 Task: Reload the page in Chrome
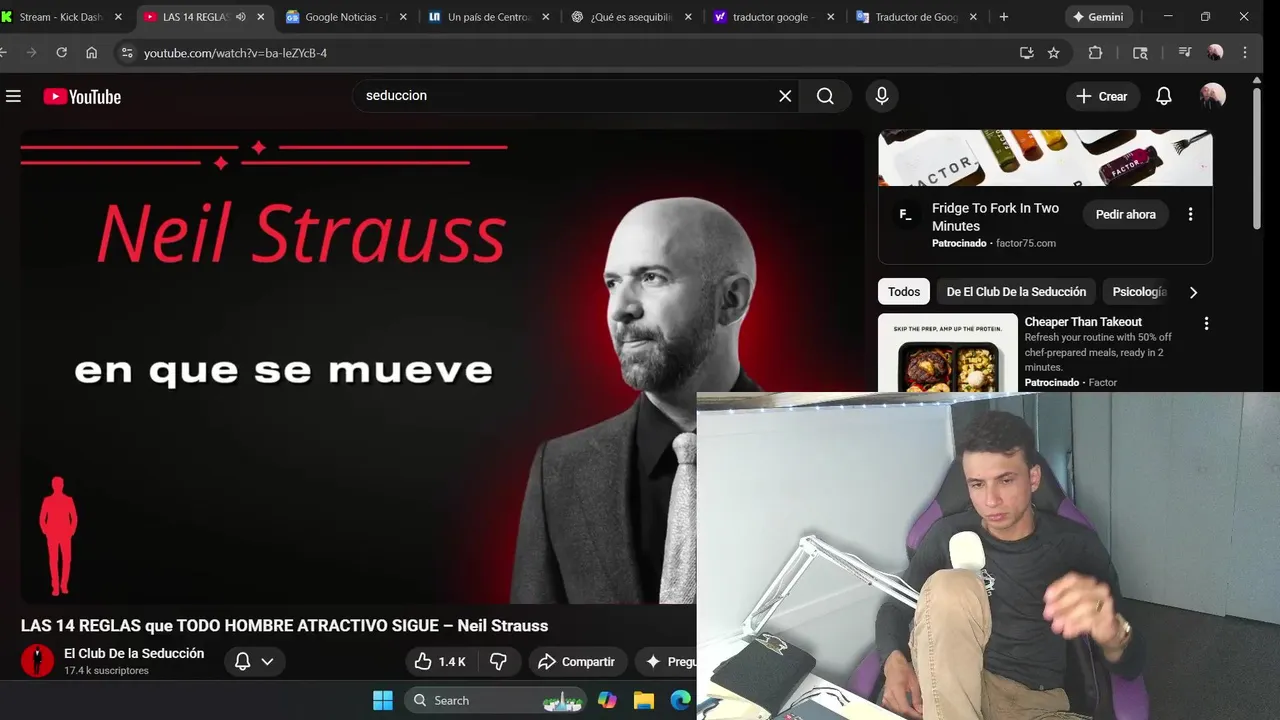61,53
